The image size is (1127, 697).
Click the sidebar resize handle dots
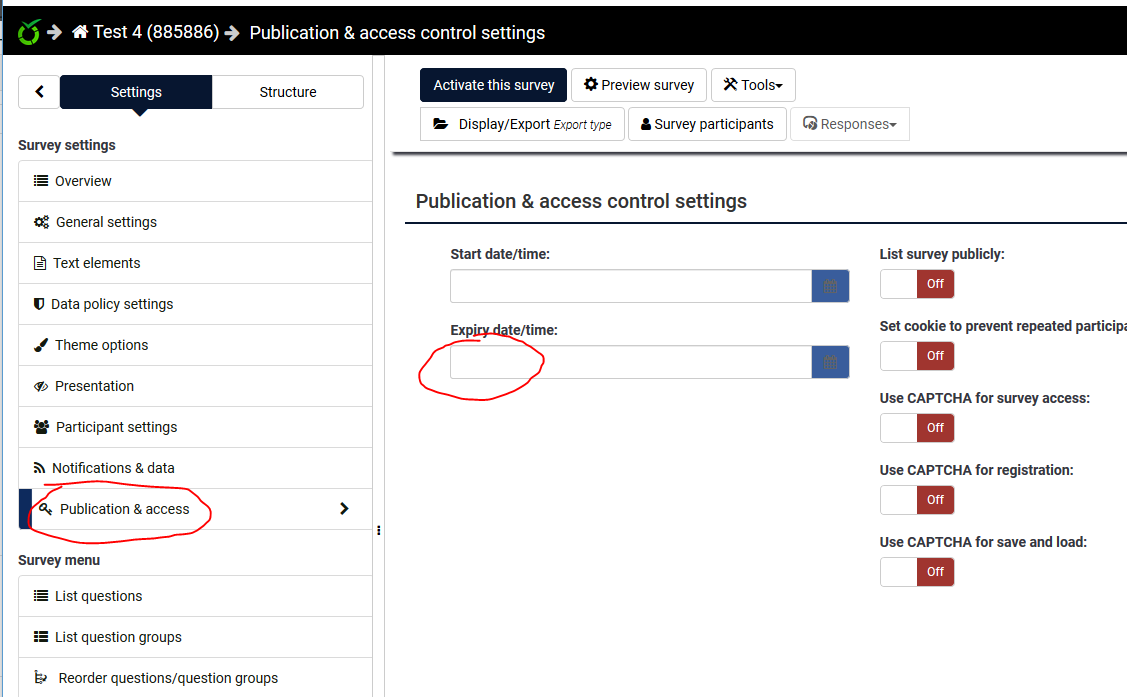tap(379, 531)
